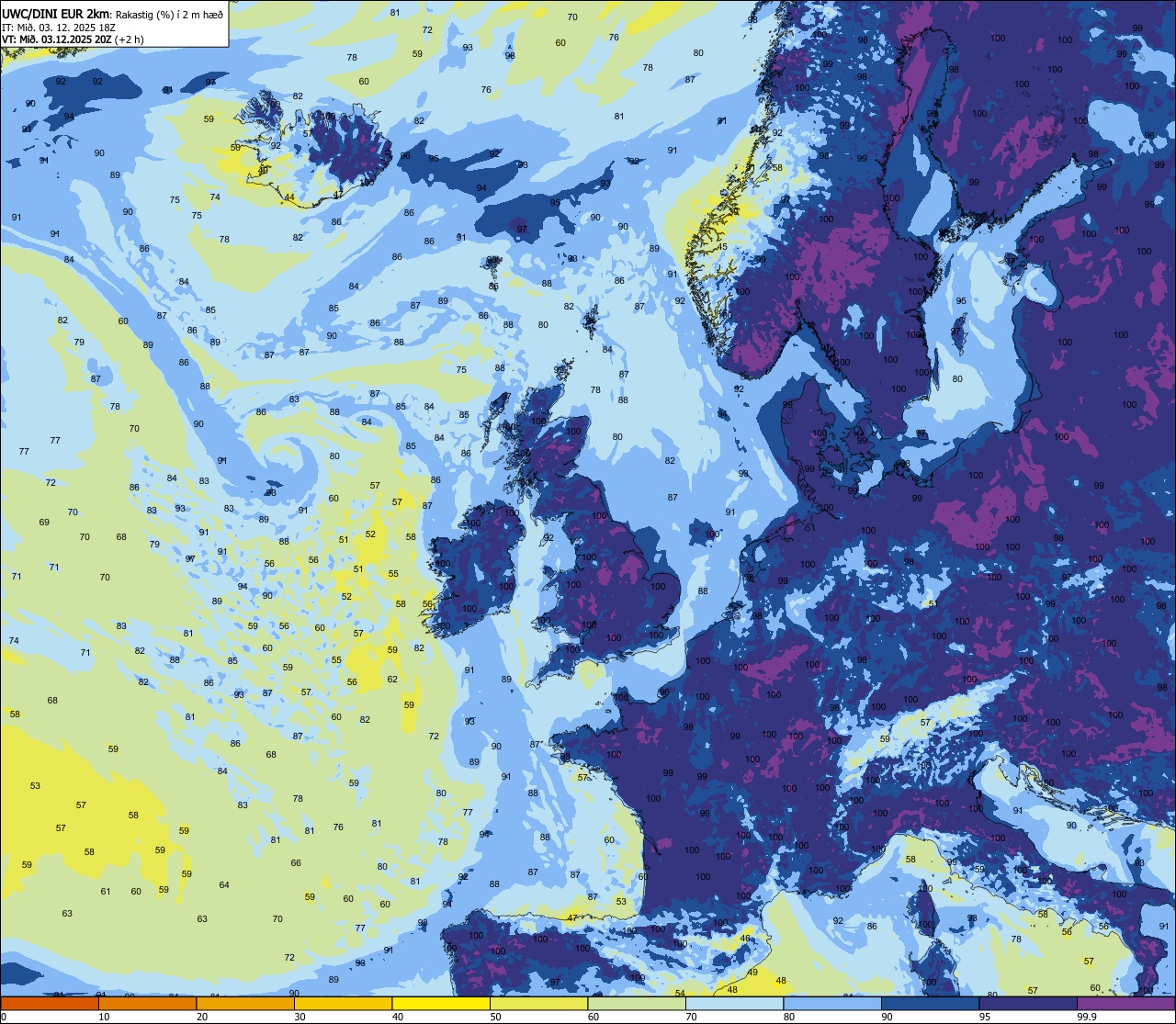Click the '99.9' legend scale label
Screen dimensions: 1176x1024
pos(1087,1017)
